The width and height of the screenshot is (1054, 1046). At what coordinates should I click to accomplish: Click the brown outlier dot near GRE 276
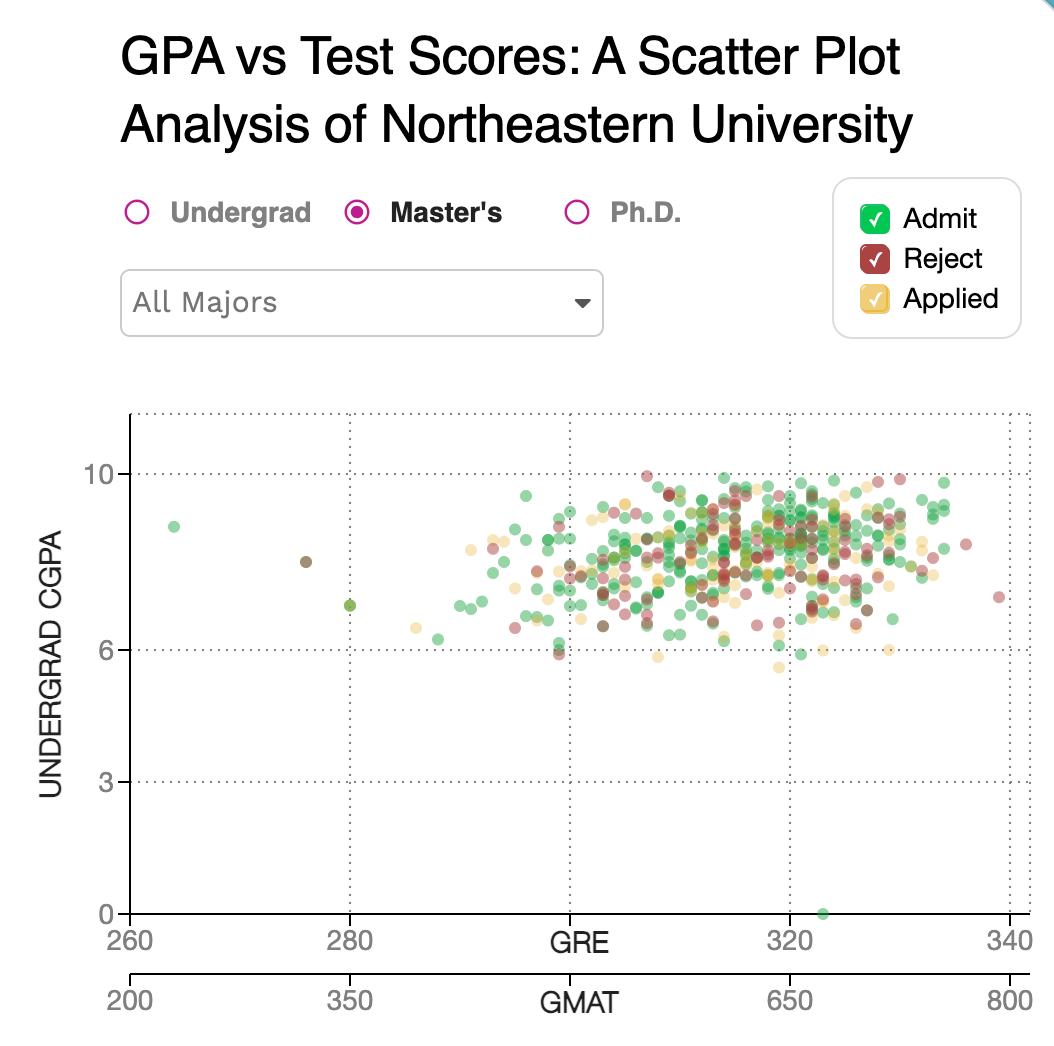tap(306, 562)
